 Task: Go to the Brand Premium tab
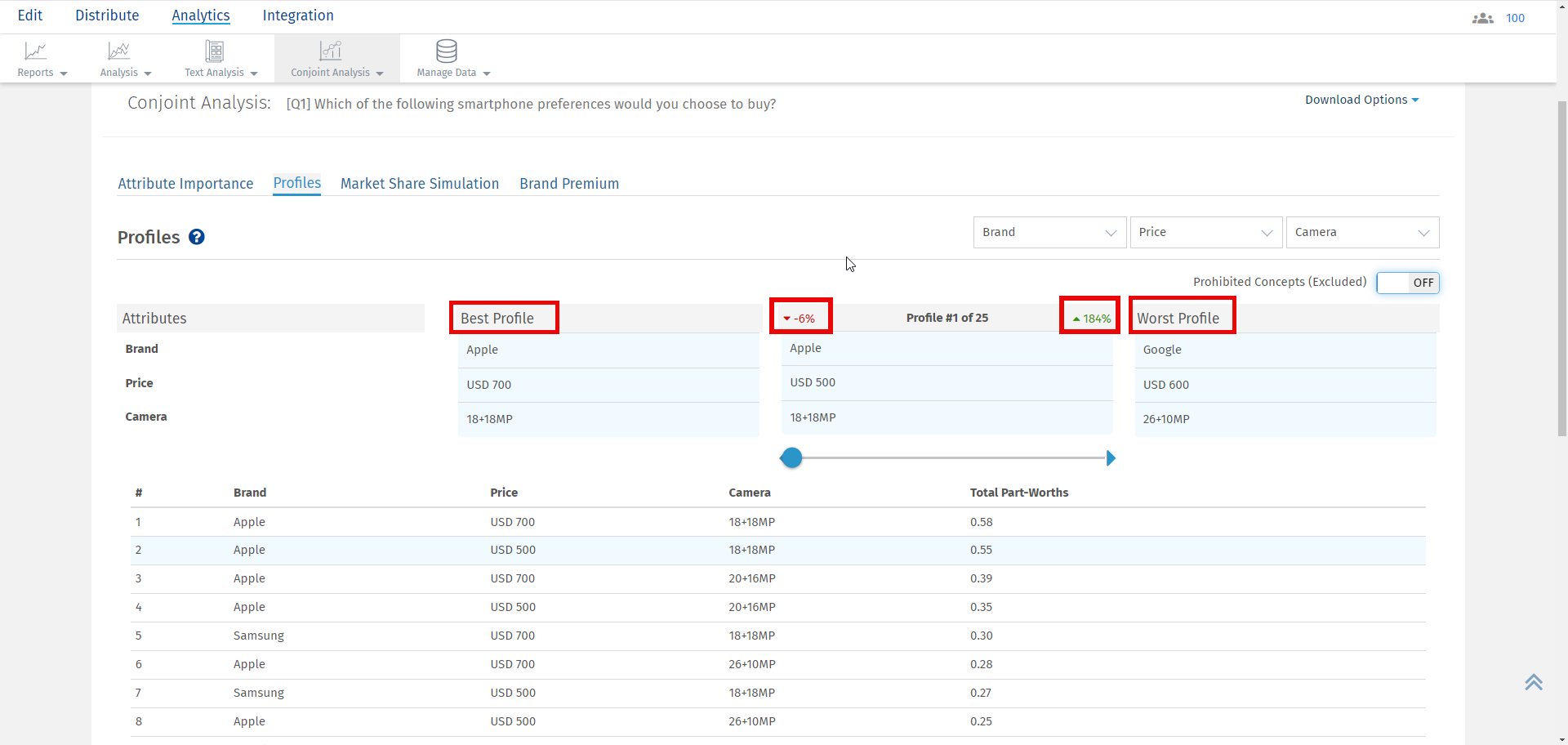coord(569,184)
